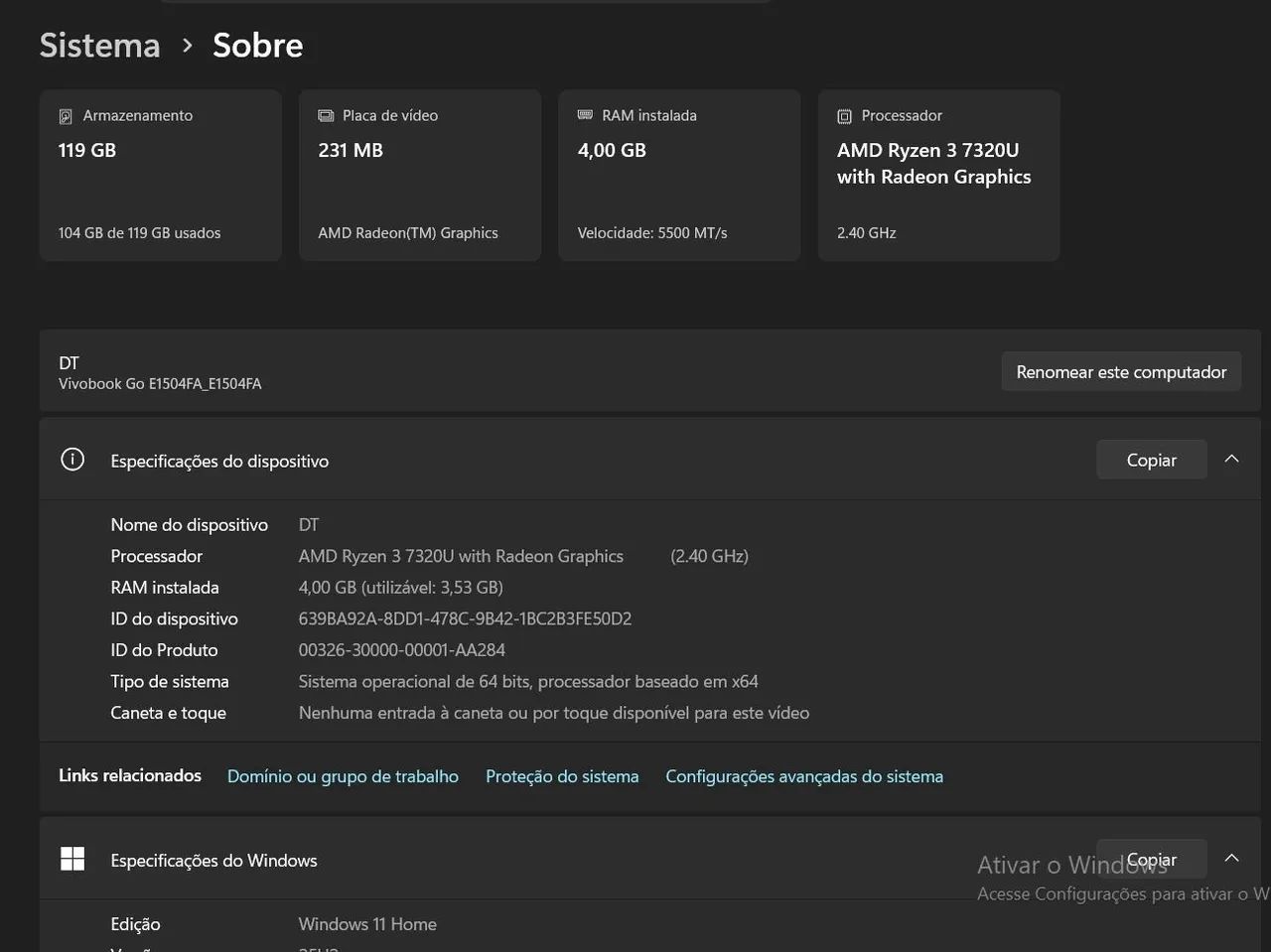Open Configurações avançadas do sistema
1271x952 pixels.
804,776
